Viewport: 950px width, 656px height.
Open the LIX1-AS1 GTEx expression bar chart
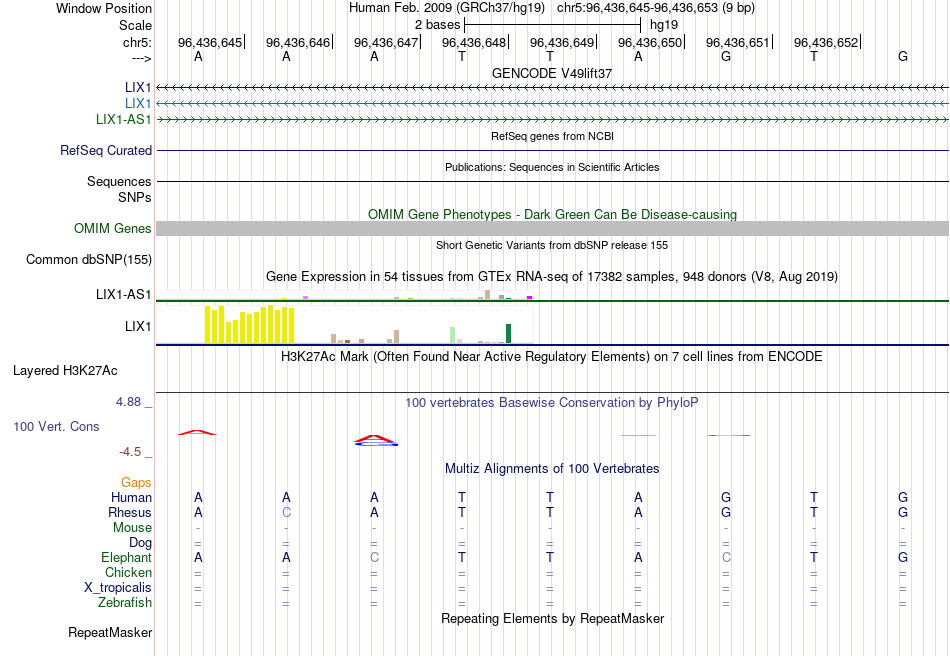pos(344,295)
